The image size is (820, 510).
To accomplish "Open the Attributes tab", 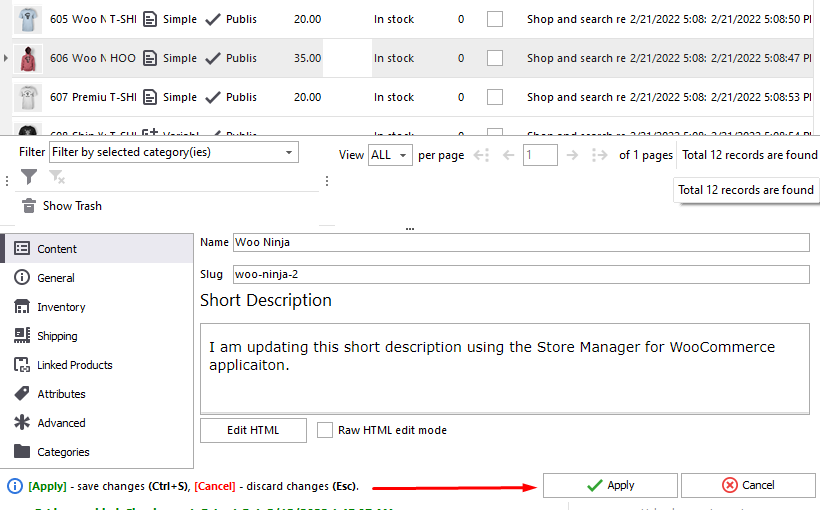I will [97, 394].
